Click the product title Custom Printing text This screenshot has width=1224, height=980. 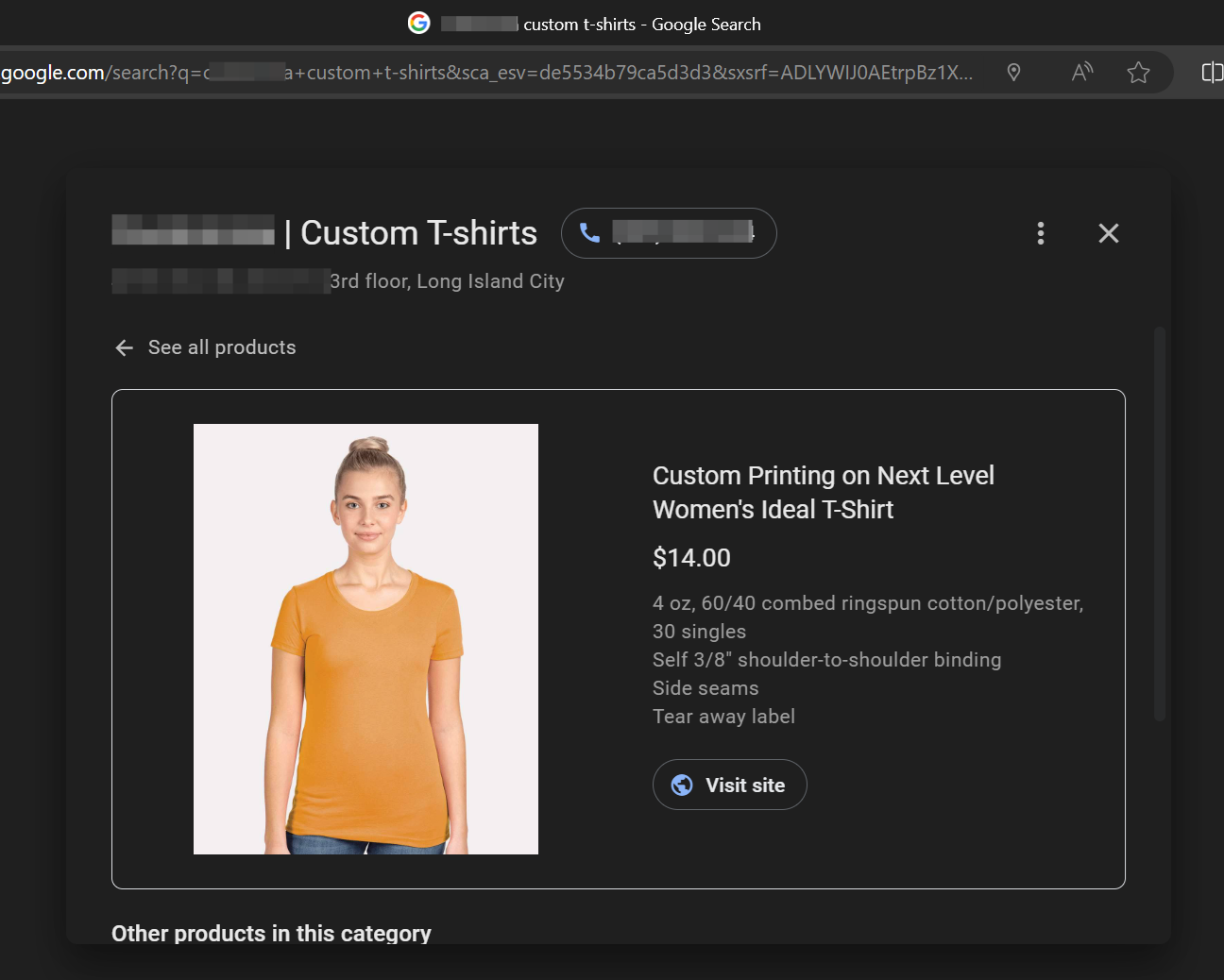pos(823,492)
